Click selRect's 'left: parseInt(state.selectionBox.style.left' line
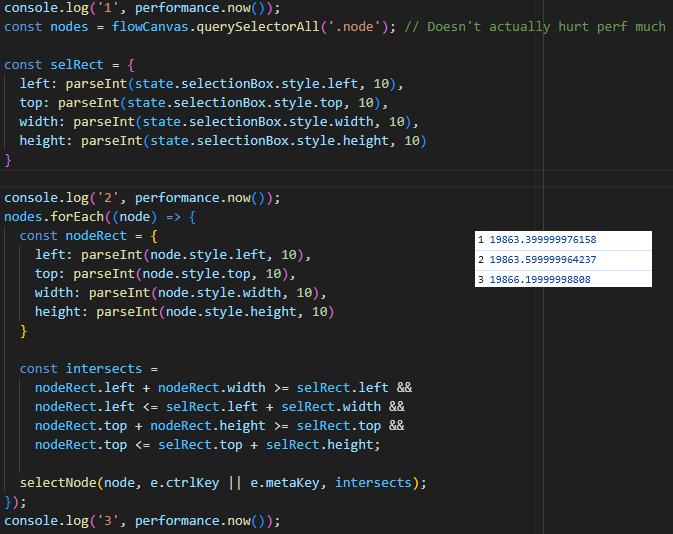The width and height of the screenshot is (673, 534). point(212,83)
